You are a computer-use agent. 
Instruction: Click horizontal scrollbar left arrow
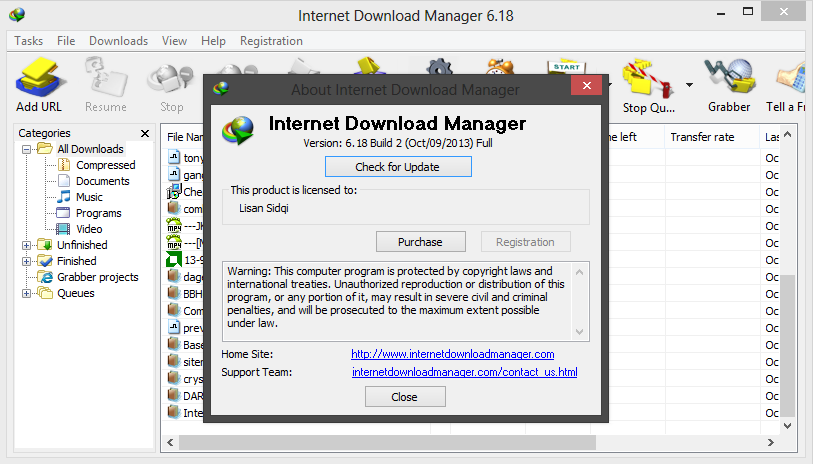coord(170,442)
